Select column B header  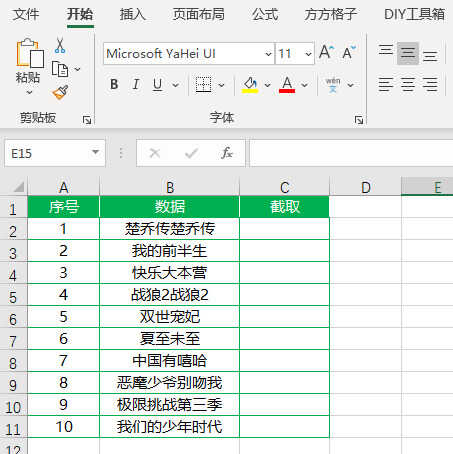[x=170, y=187]
